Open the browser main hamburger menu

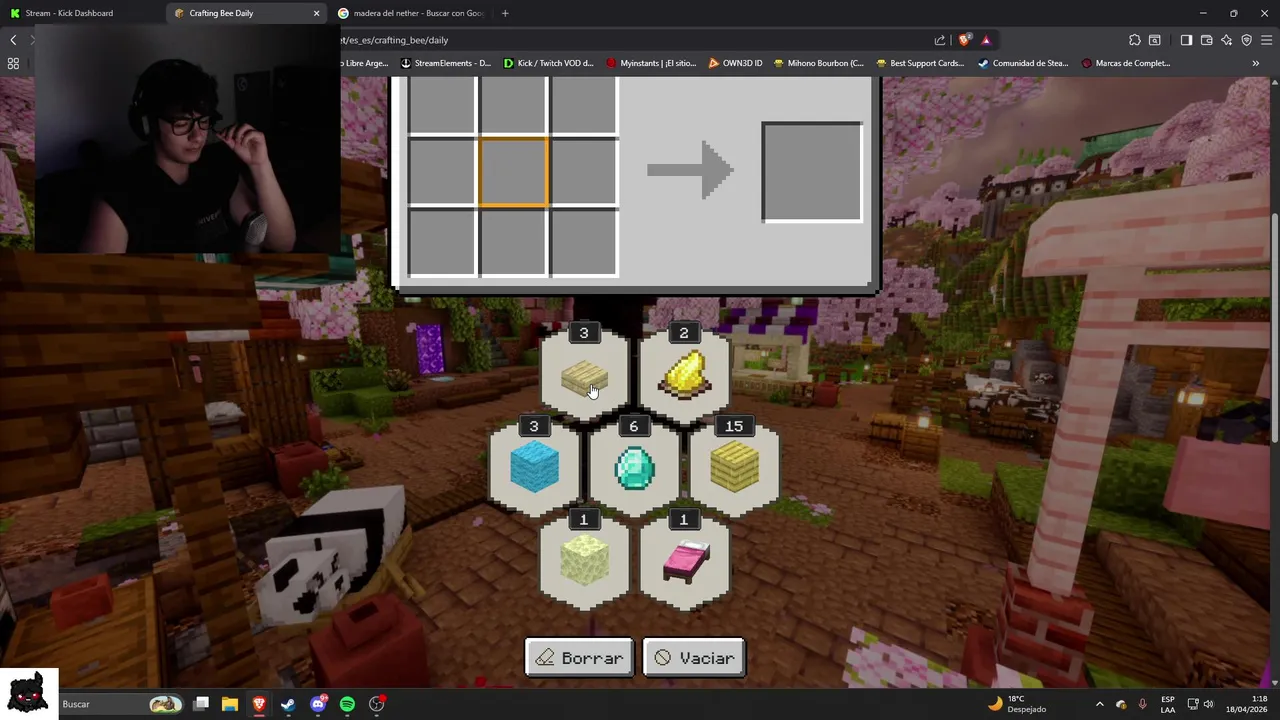(1267, 40)
